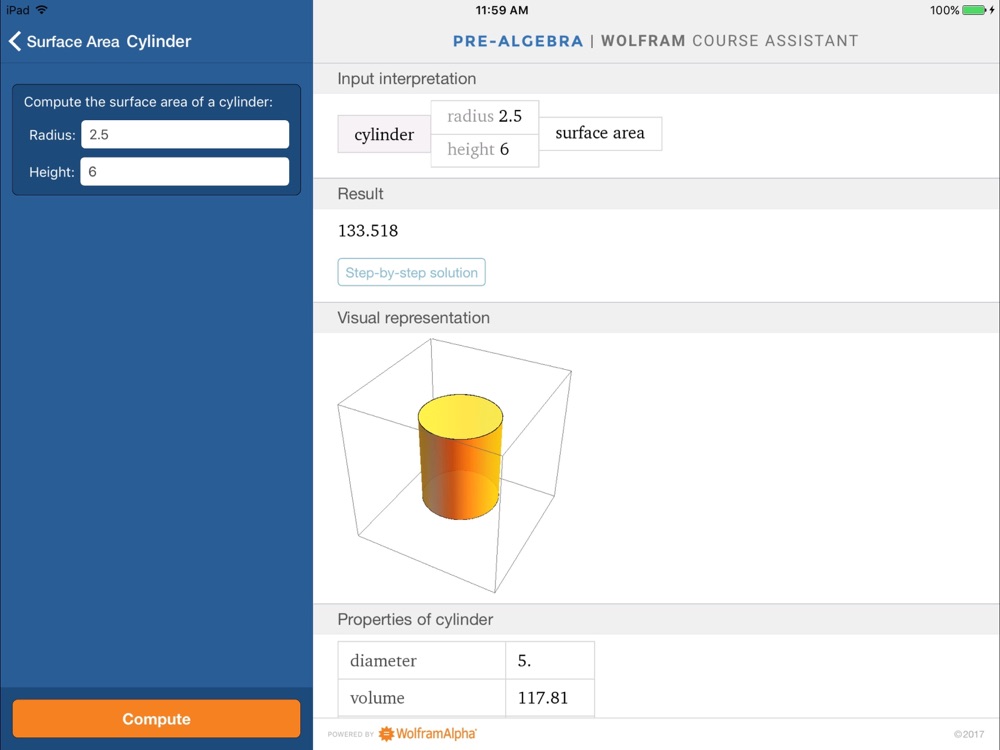Tap the orange Compute button
1000x750 pixels.
point(156,719)
